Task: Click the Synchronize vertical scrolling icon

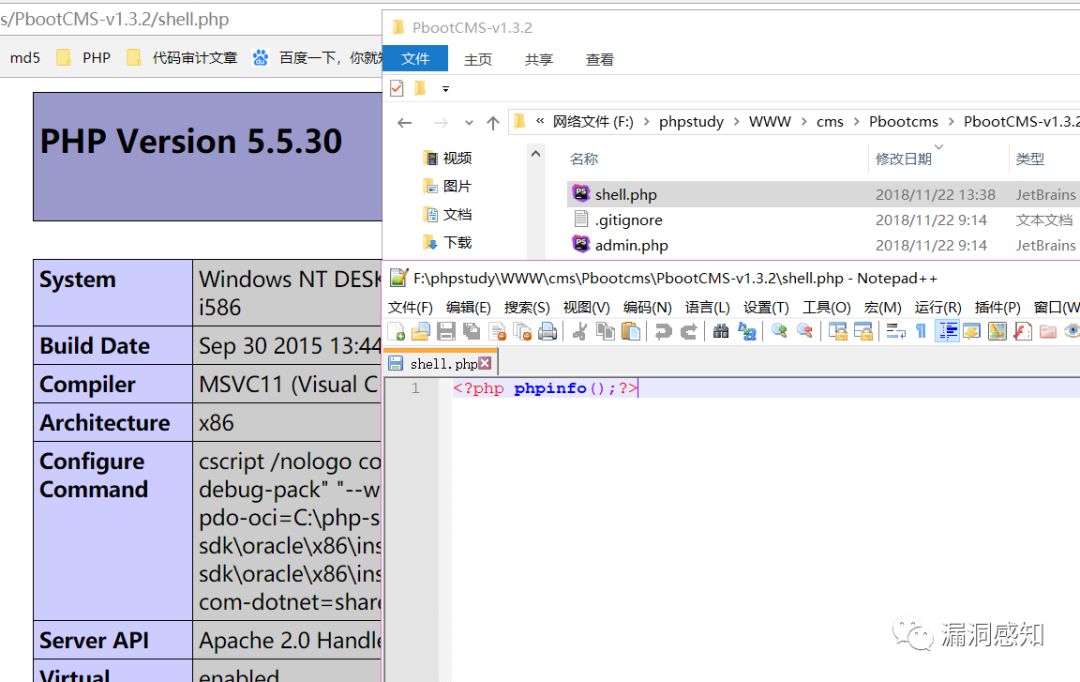Action: click(x=838, y=332)
